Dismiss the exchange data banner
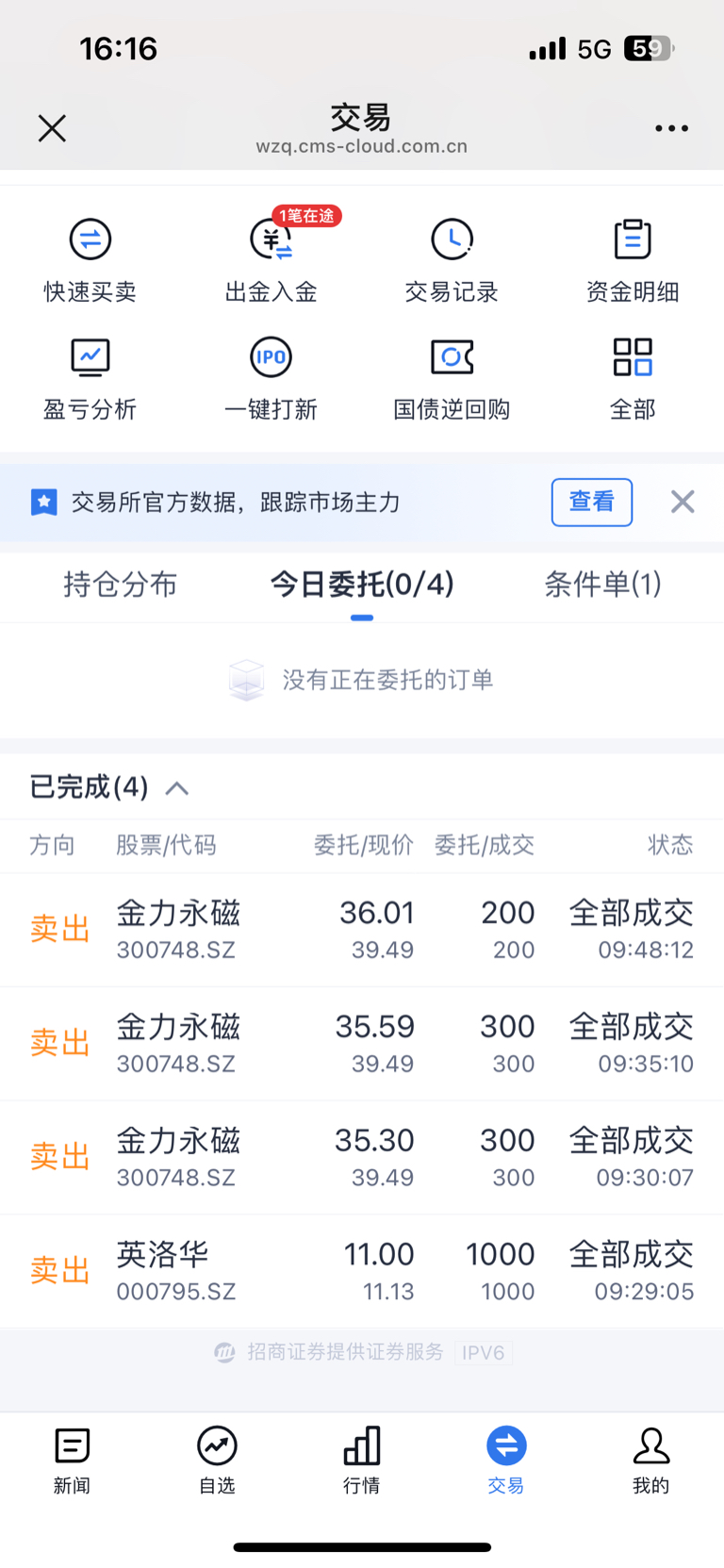This screenshot has height=1568, width=724. coord(683,502)
